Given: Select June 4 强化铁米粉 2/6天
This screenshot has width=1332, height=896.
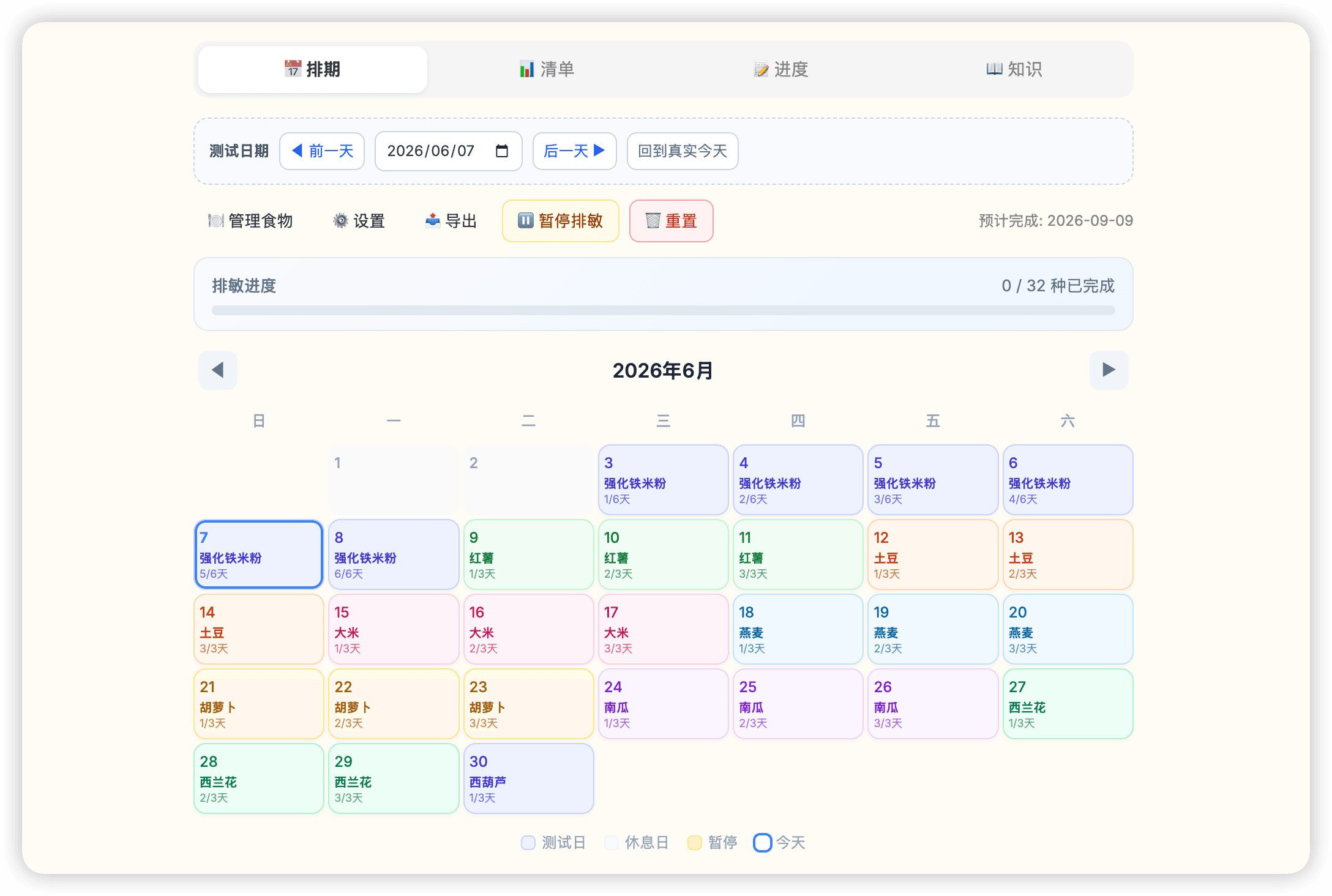Looking at the screenshot, I should [x=798, y=480].
